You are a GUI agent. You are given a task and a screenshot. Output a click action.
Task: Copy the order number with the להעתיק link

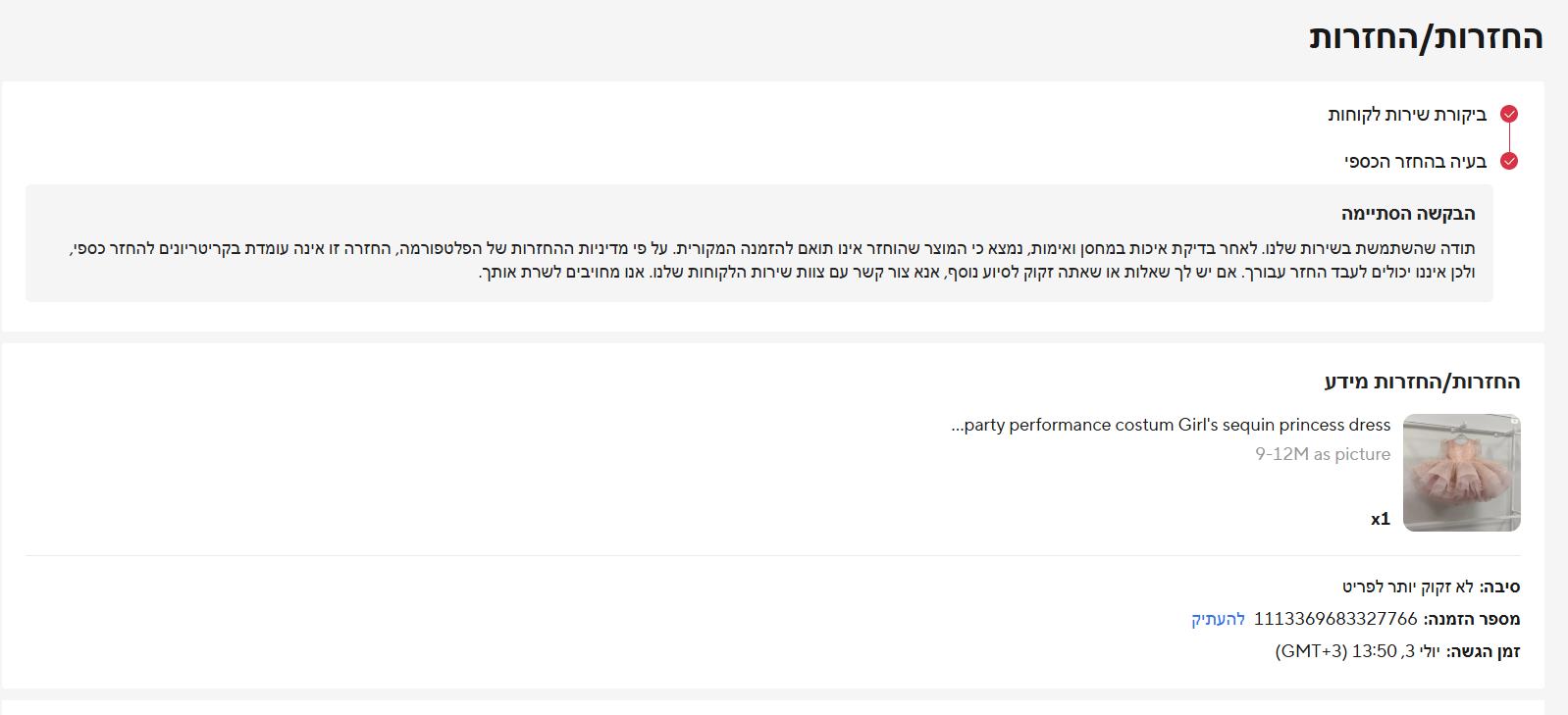coord(1218,619)
